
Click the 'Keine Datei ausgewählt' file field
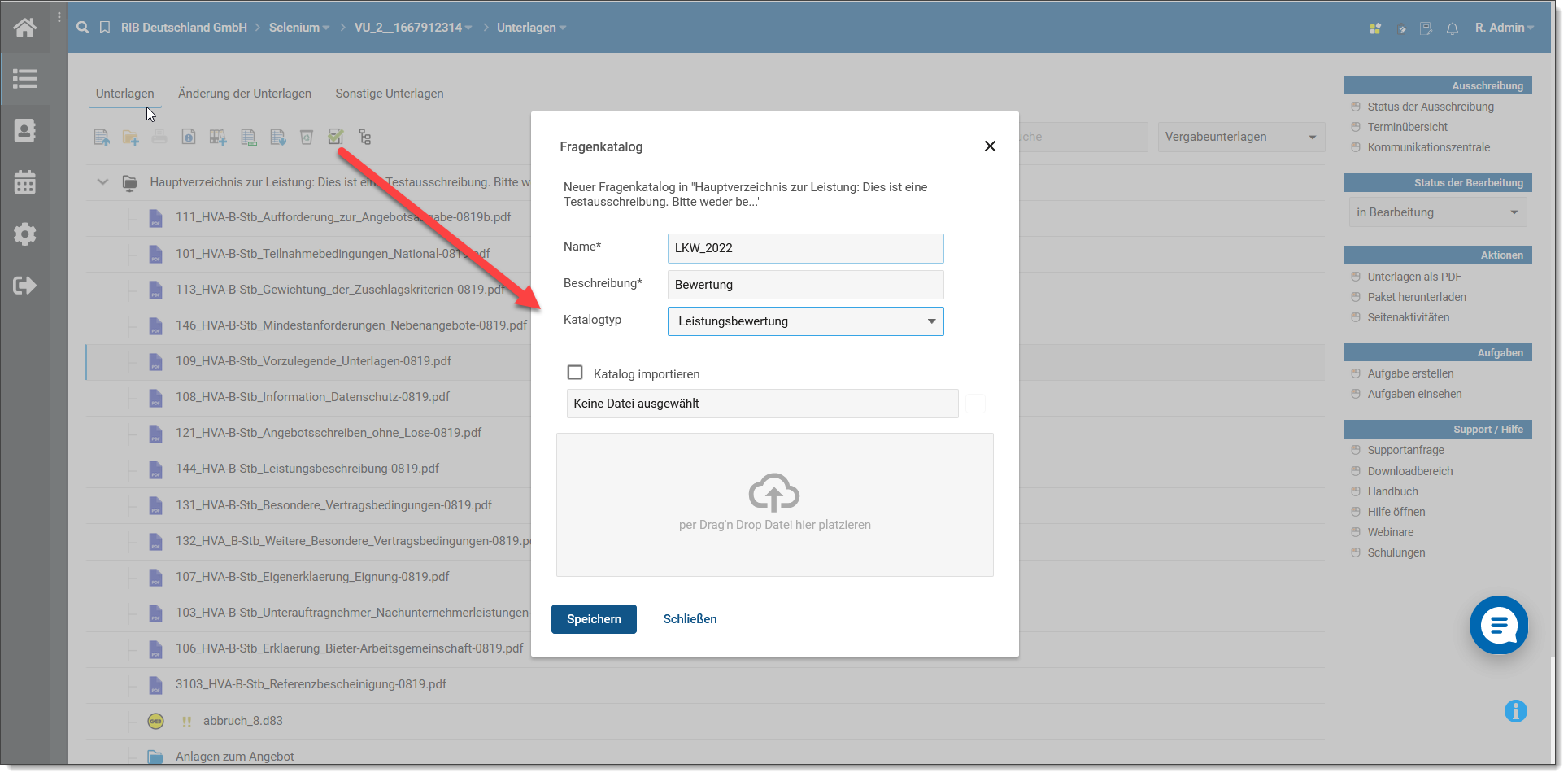[x=762, y=404]
